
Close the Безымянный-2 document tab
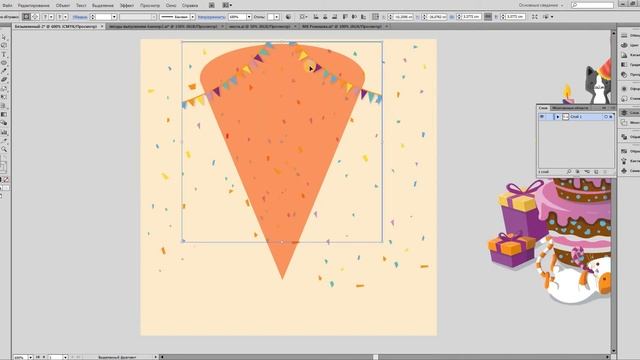click(x=102, y=26)
